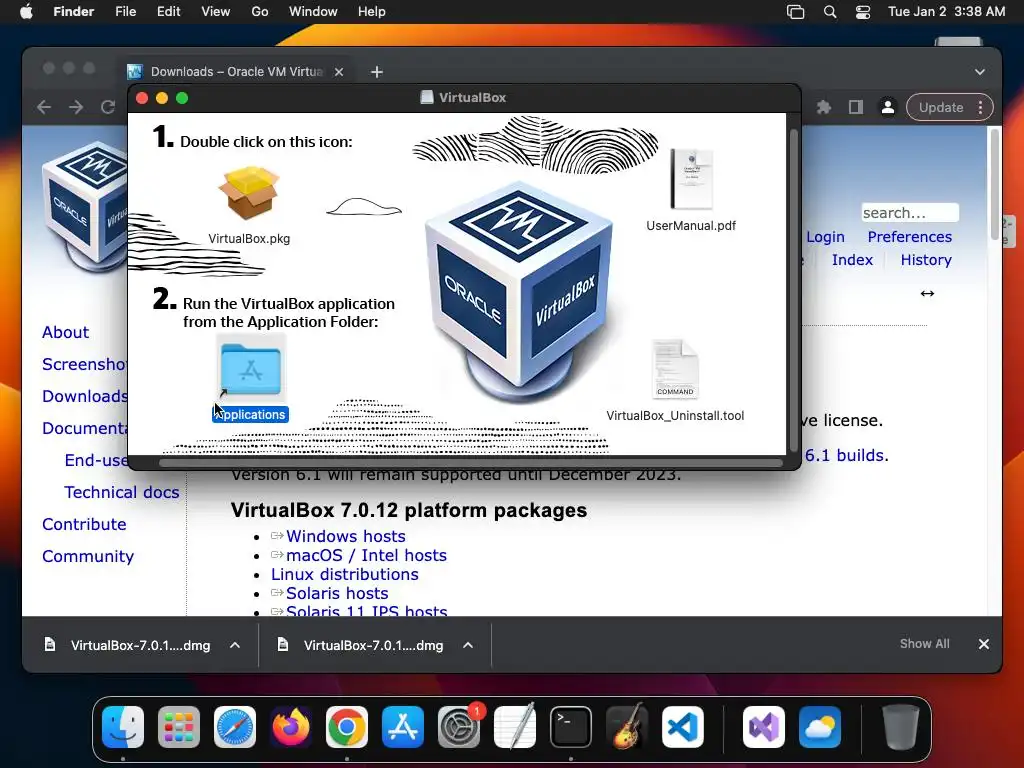Open the VirtualBox.pkg installer icon
Viewport: 1024px width, 768px height.
[249, 193]
